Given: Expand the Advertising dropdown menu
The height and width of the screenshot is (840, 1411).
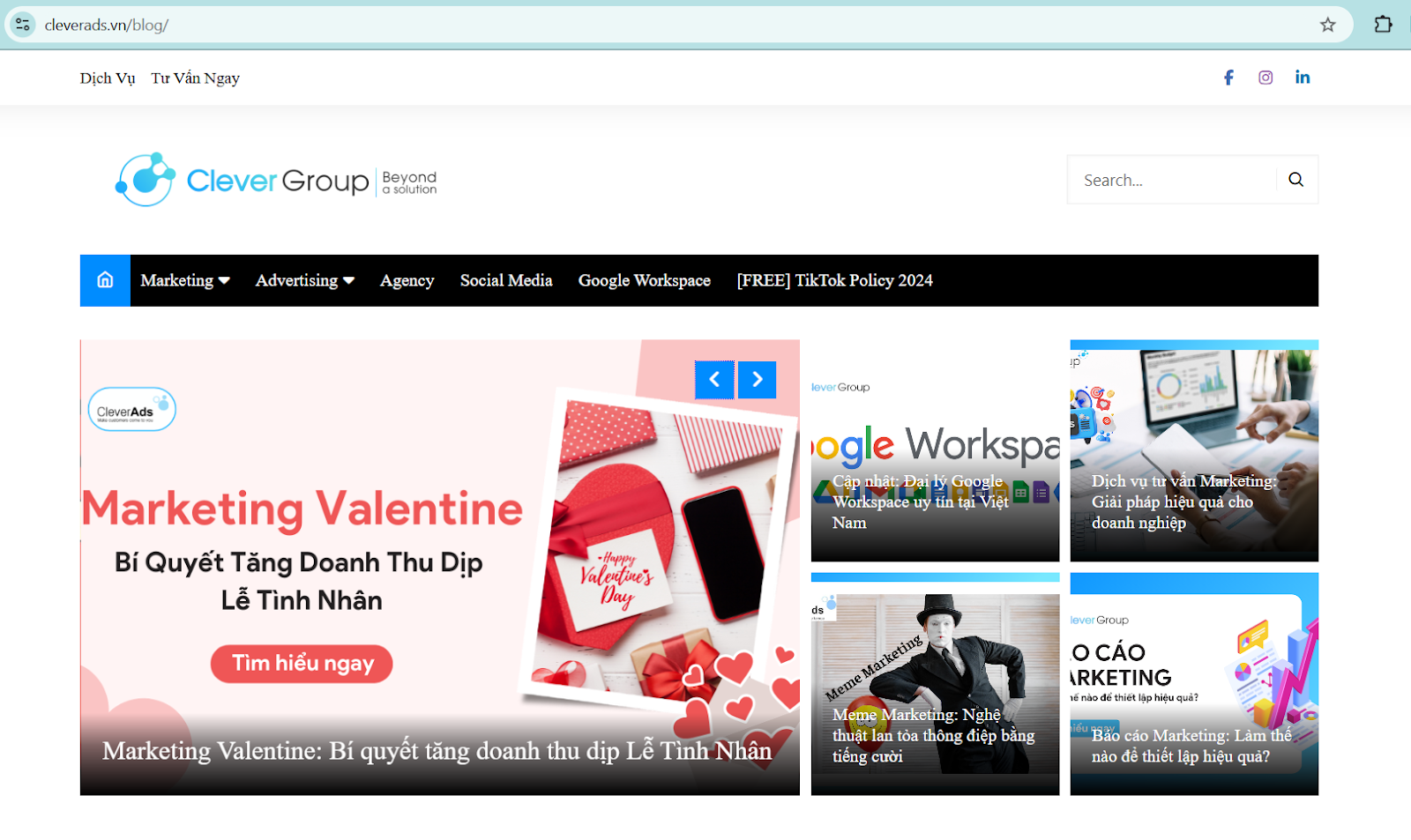Looking at the screenshot, I should pyautogui.click(x=305, y=280).
